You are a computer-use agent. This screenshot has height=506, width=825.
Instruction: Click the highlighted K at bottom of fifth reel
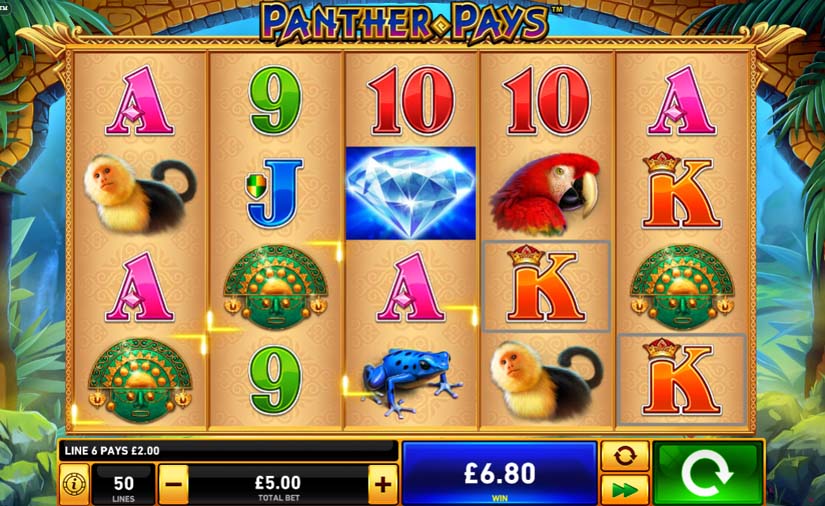682,380
